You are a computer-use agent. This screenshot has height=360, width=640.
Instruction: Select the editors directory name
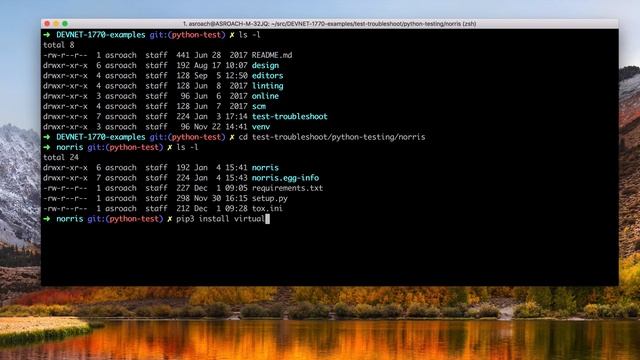tap(267, 76)
